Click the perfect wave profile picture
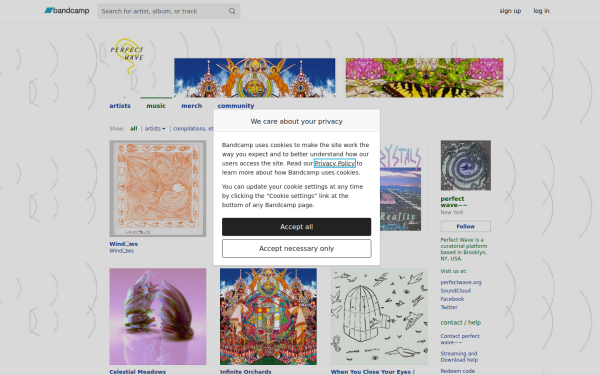The width and height of the screenshot is (600, 375). [466, 165]
